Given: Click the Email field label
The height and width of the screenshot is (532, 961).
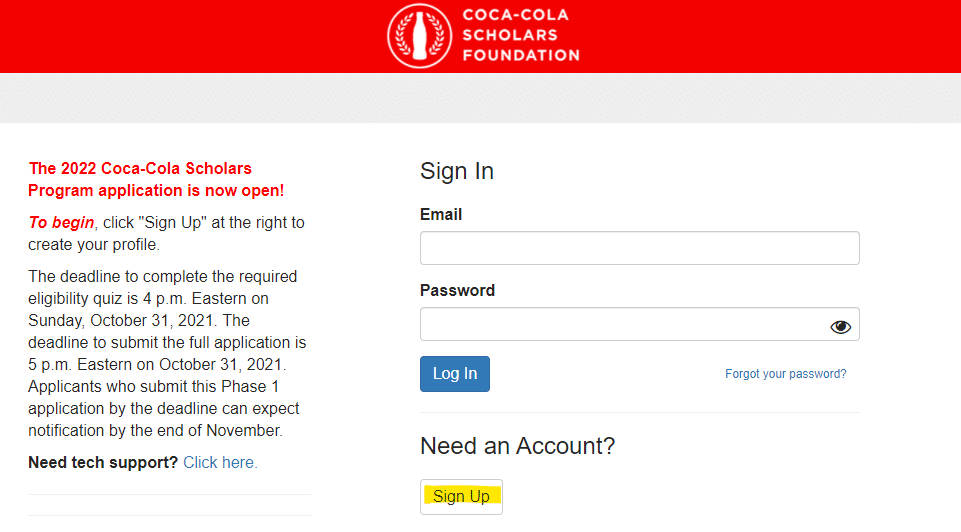Looking at the screenshot, I should (x=441, y=215).
